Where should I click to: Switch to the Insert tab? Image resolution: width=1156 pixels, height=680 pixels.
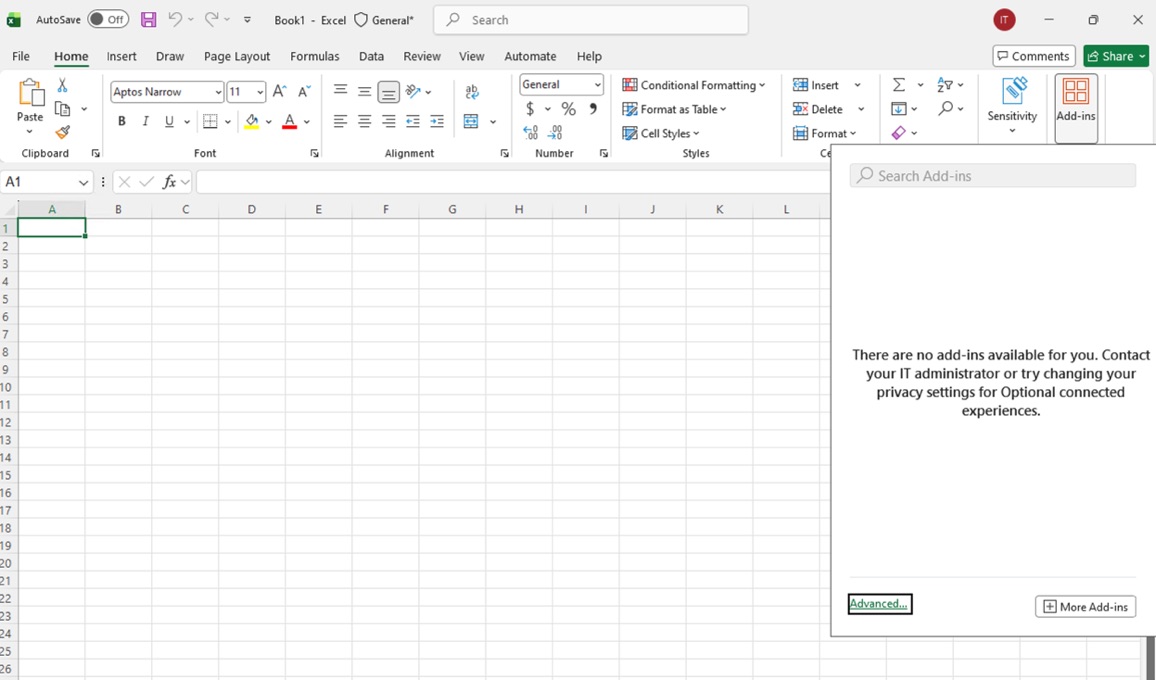(121, 56)
